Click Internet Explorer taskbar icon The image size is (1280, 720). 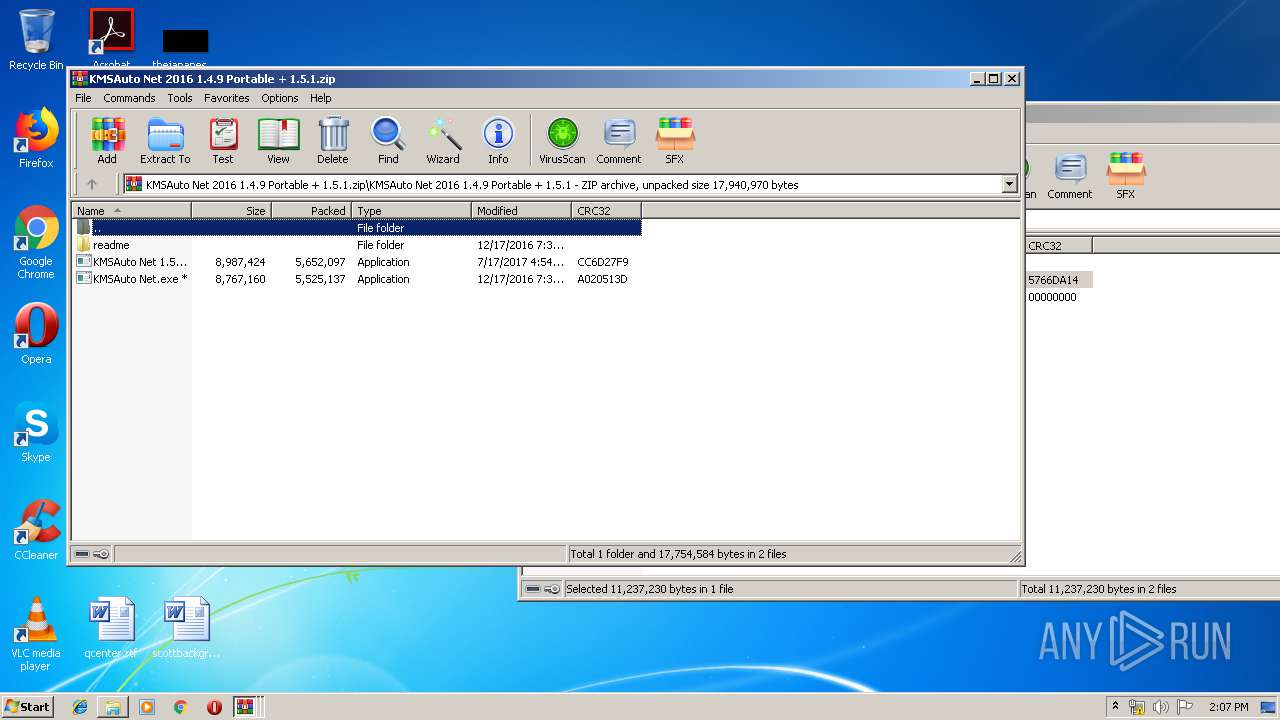[80, 707]
